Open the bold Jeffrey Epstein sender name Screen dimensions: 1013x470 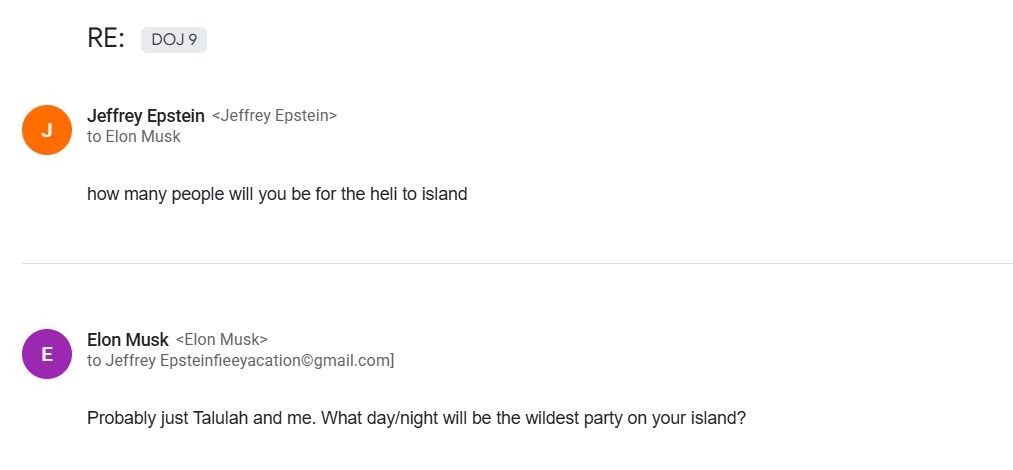145,116
